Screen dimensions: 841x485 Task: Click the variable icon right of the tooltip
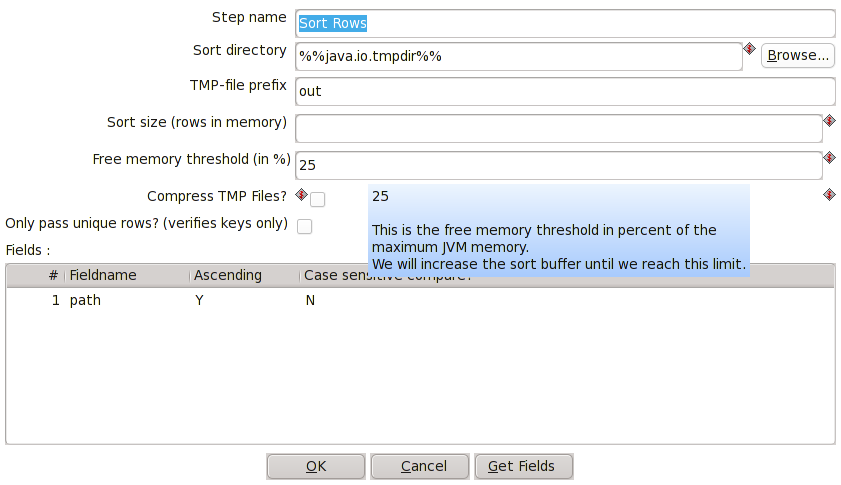click(829, 194)
